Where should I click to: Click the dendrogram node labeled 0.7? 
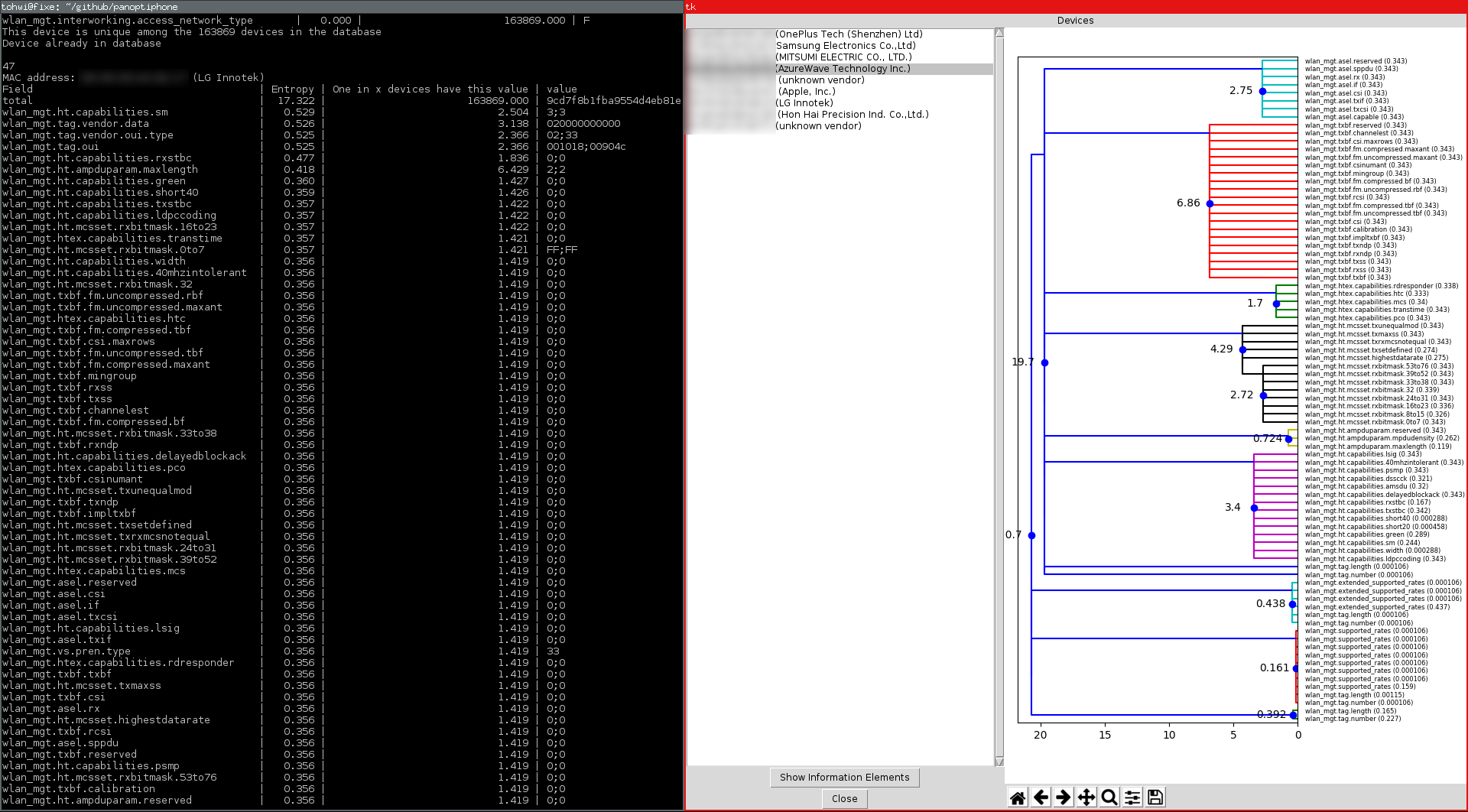pos(1031,535)
